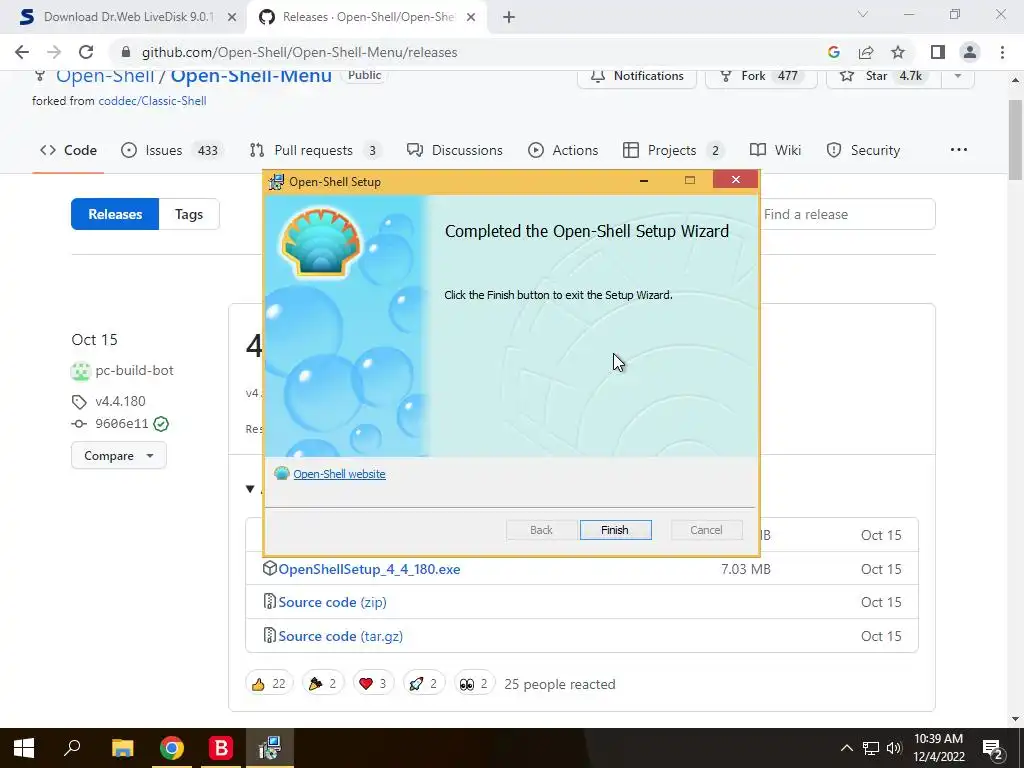Image resolution: width=1024 pixels, height=768 pixels.
Task: Open the Wiki tab
Action: 775,150
